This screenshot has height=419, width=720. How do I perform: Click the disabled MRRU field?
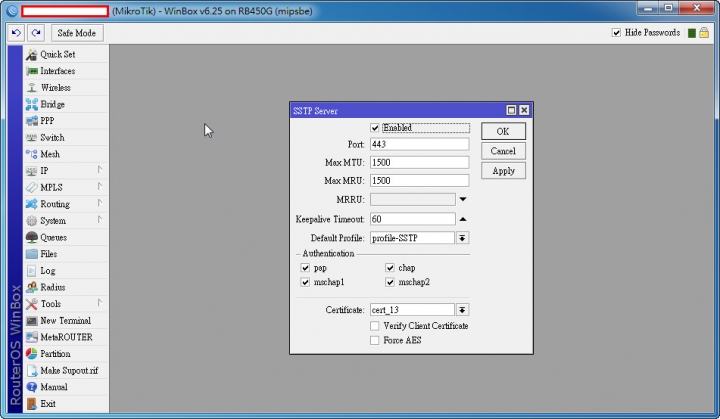[412, 199]
